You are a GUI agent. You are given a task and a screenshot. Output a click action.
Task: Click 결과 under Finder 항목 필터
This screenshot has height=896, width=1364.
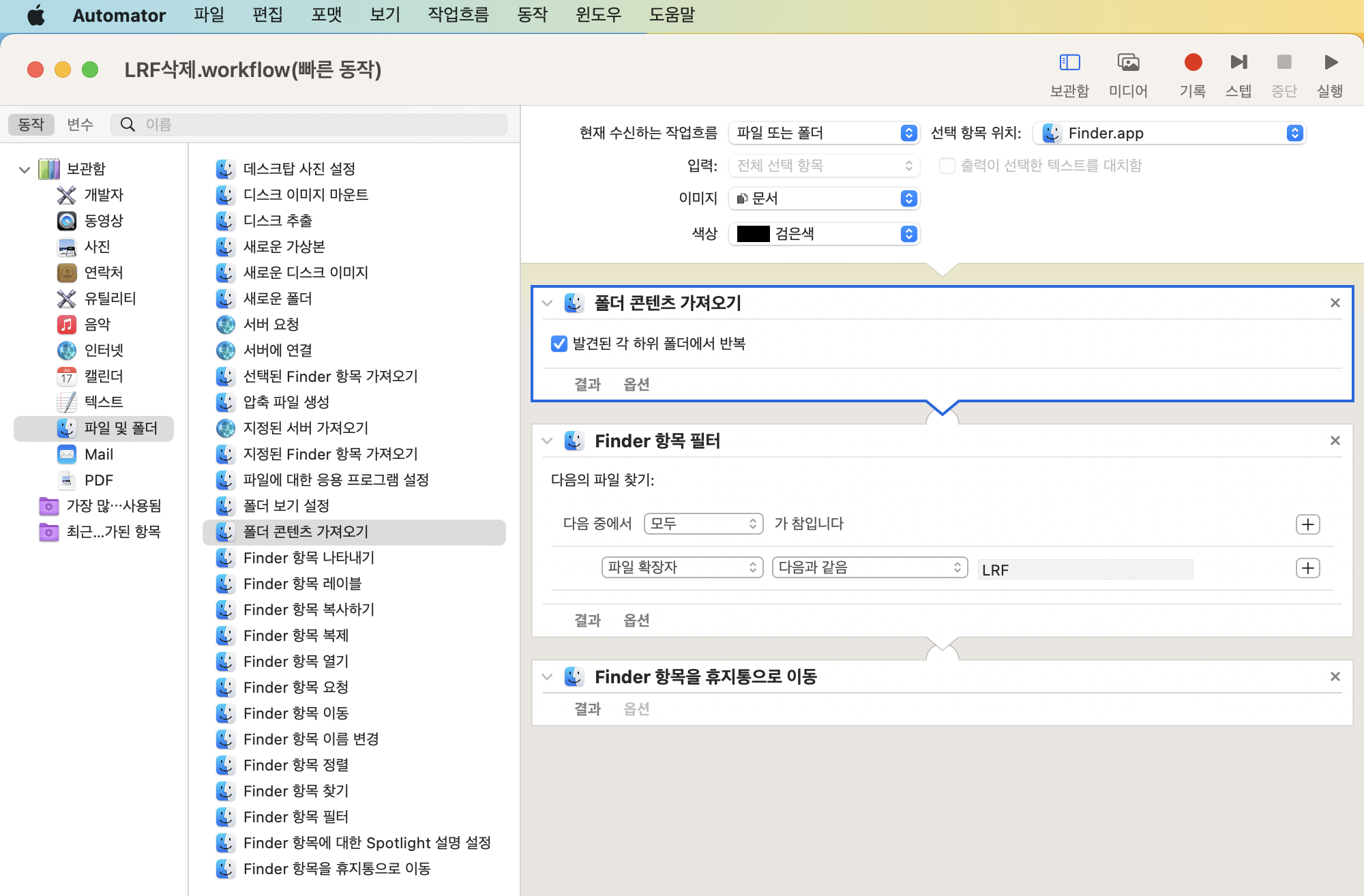[587, 620]
